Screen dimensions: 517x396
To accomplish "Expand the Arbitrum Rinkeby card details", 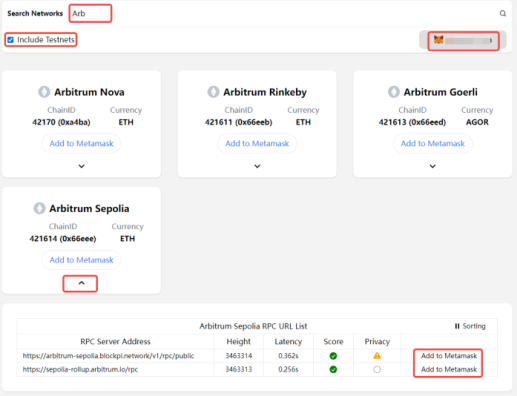I will pyautogui.click(x=257, y=166).
